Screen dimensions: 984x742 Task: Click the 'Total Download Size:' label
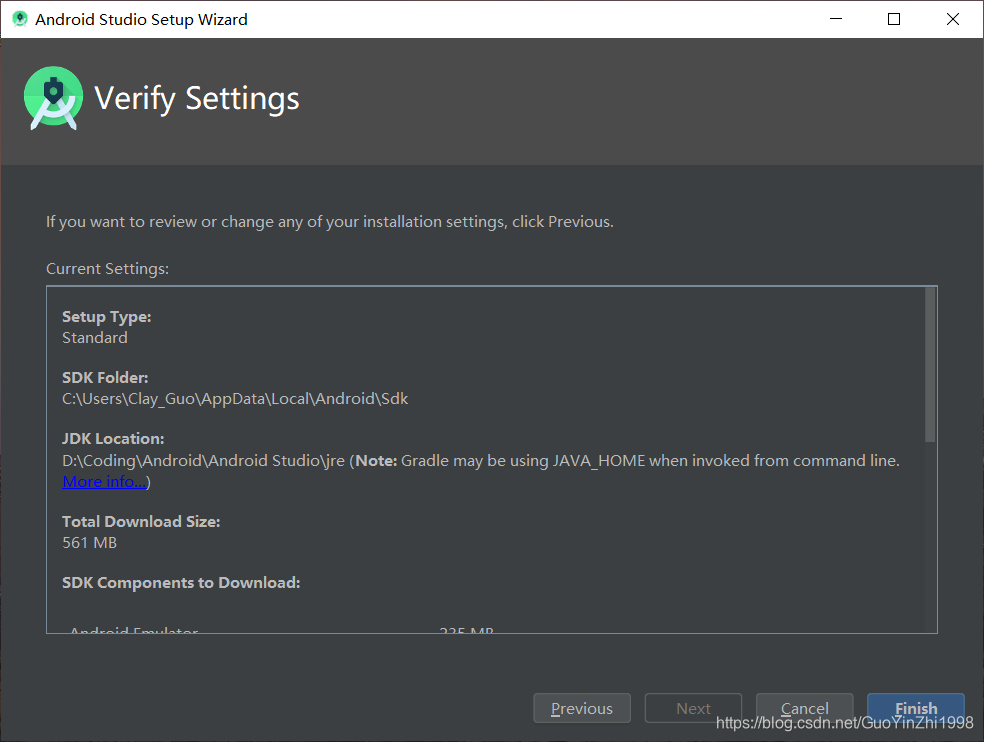pyautogui.click(x=141, y=522)
